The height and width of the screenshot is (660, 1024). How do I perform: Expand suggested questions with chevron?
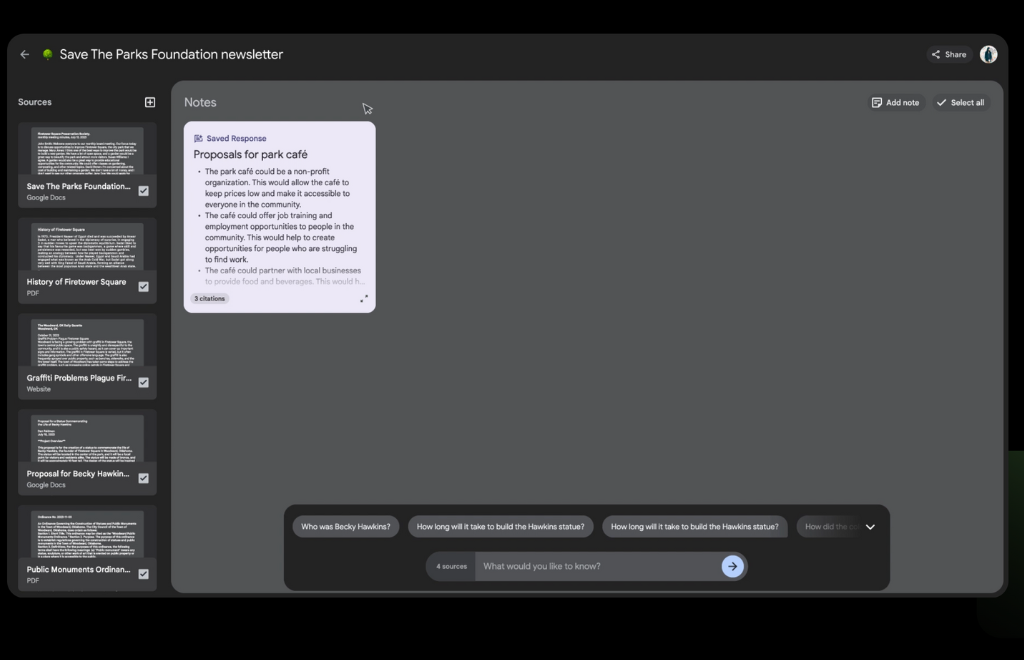pyautogui.click(x=870, y=527)
